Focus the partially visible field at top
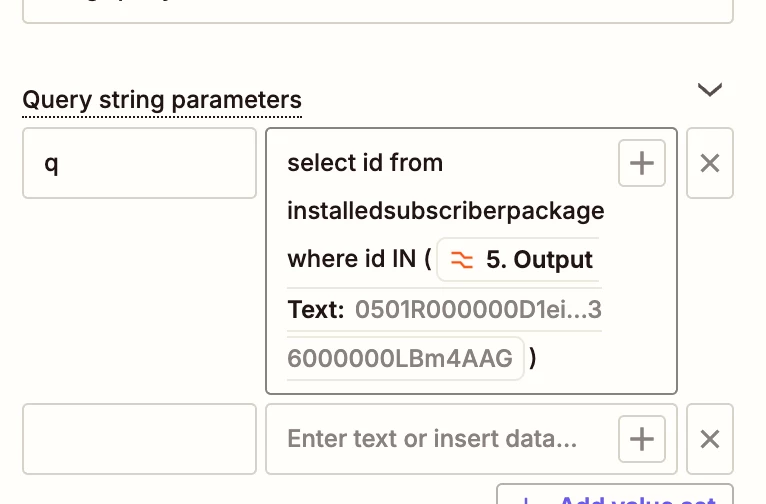 (x=378, y=11)
